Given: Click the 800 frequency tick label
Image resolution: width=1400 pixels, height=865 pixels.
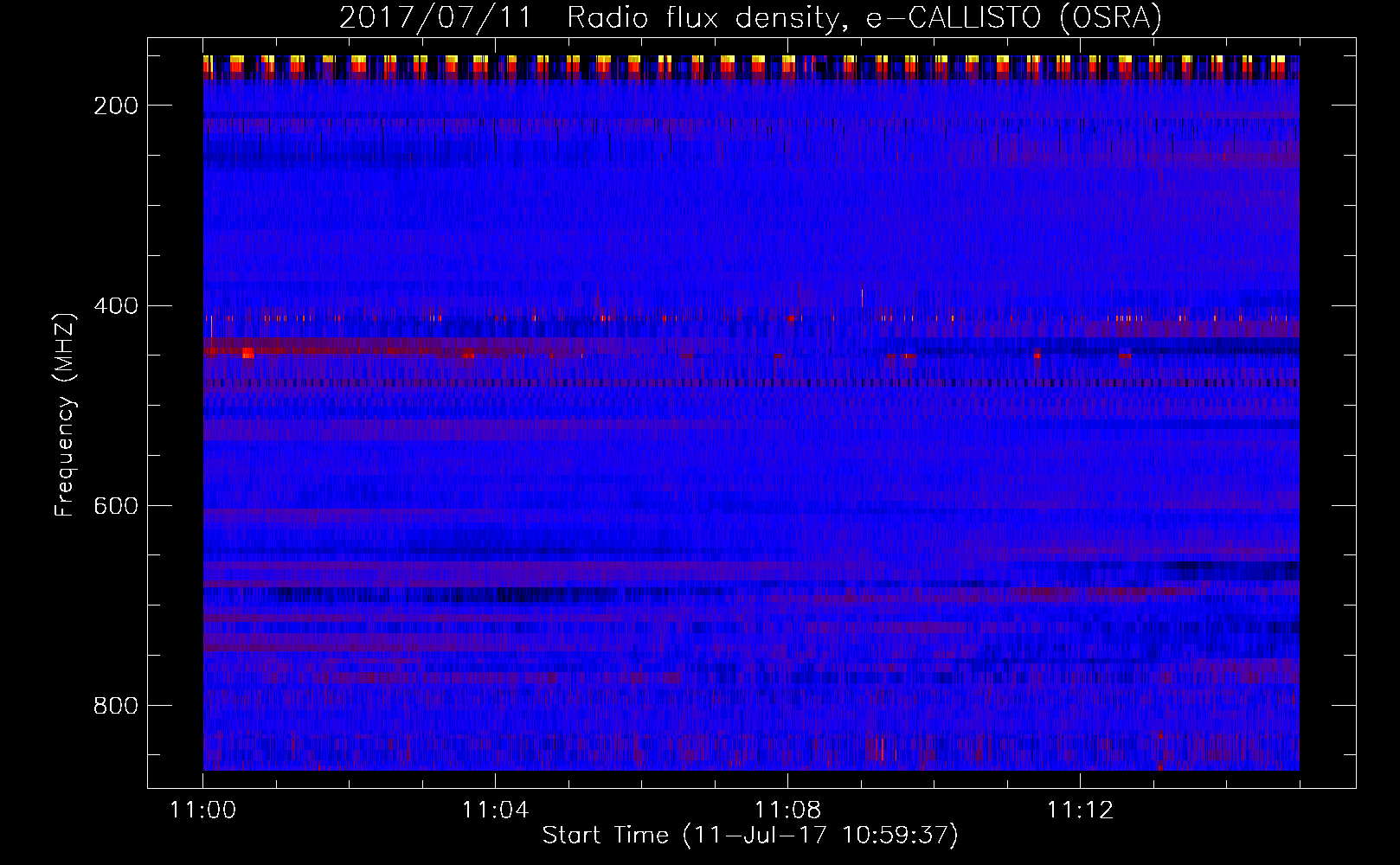Looking at the screenshot, I should 116,706.
